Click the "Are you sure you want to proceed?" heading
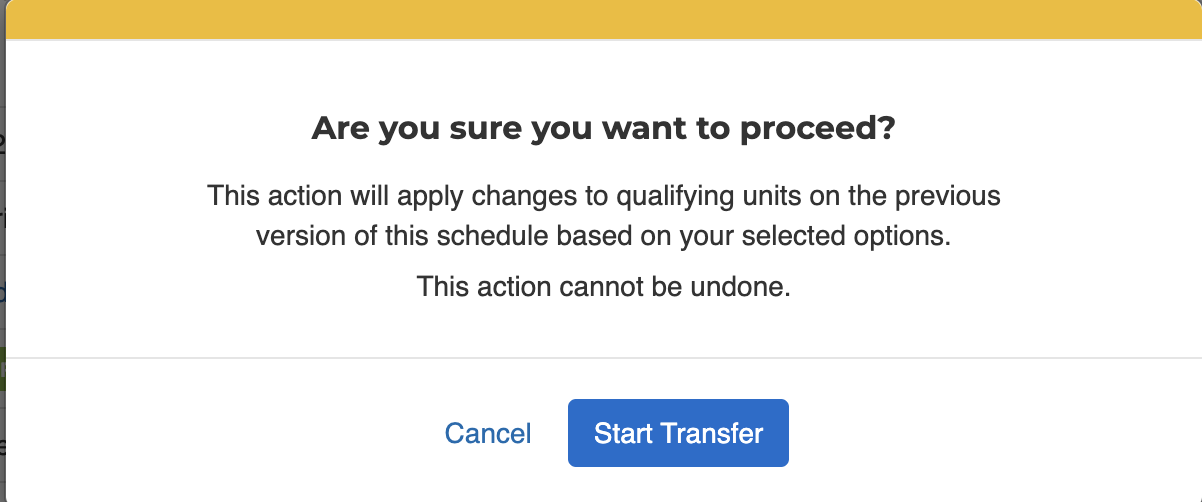 coord(603,129)
